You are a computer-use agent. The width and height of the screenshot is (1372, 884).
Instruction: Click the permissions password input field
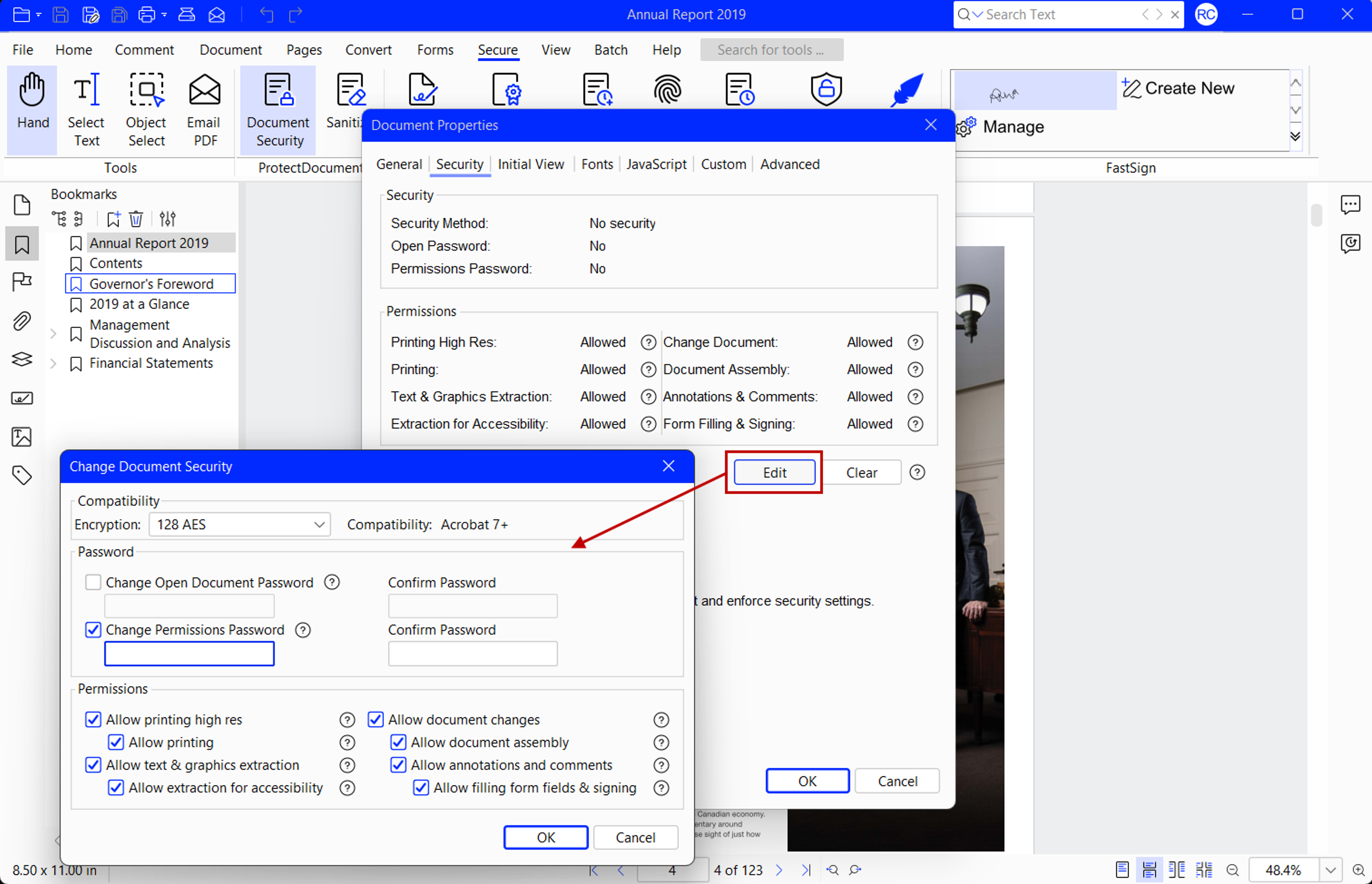pos(189,654)
